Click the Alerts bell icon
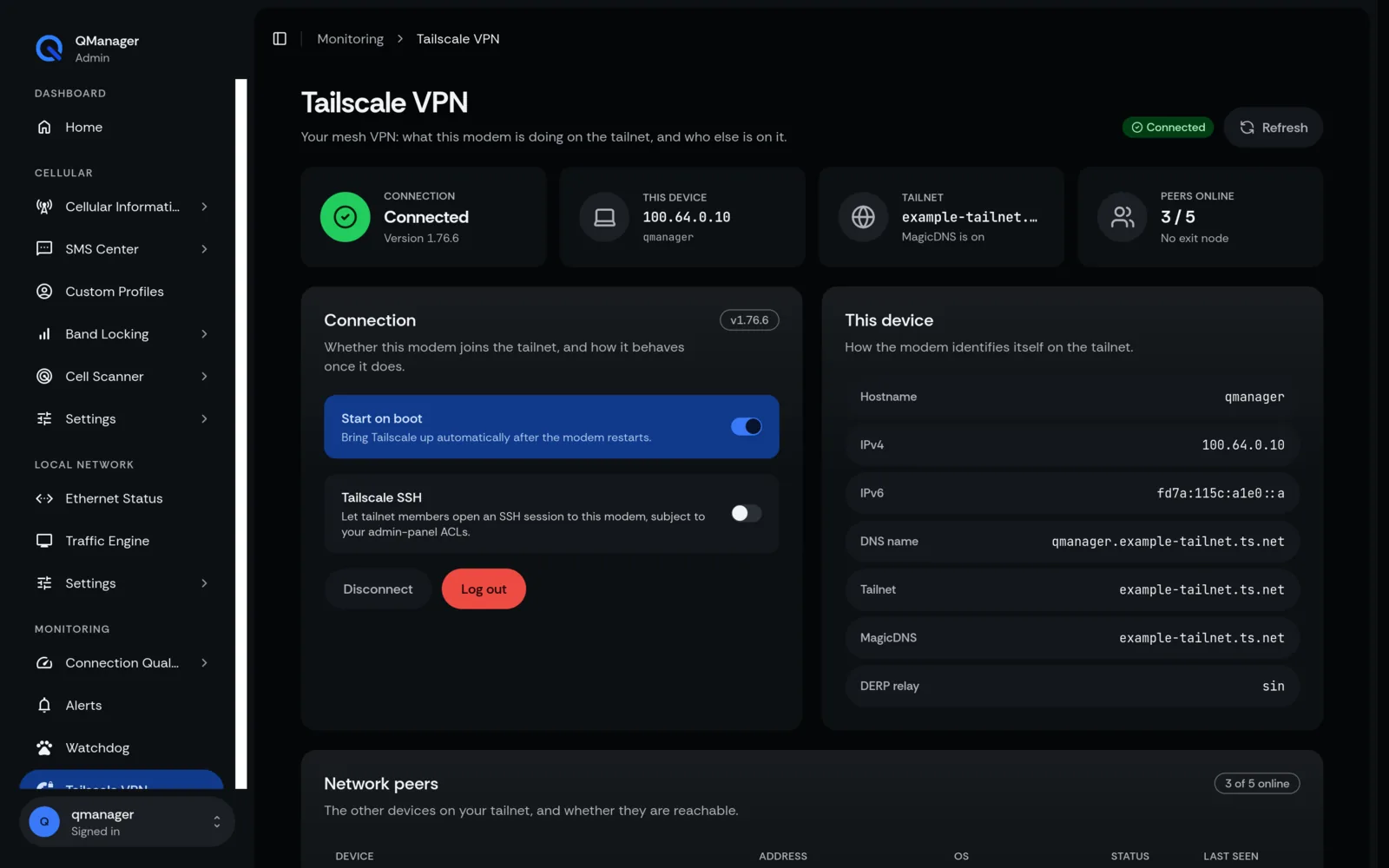 (44, 705)
